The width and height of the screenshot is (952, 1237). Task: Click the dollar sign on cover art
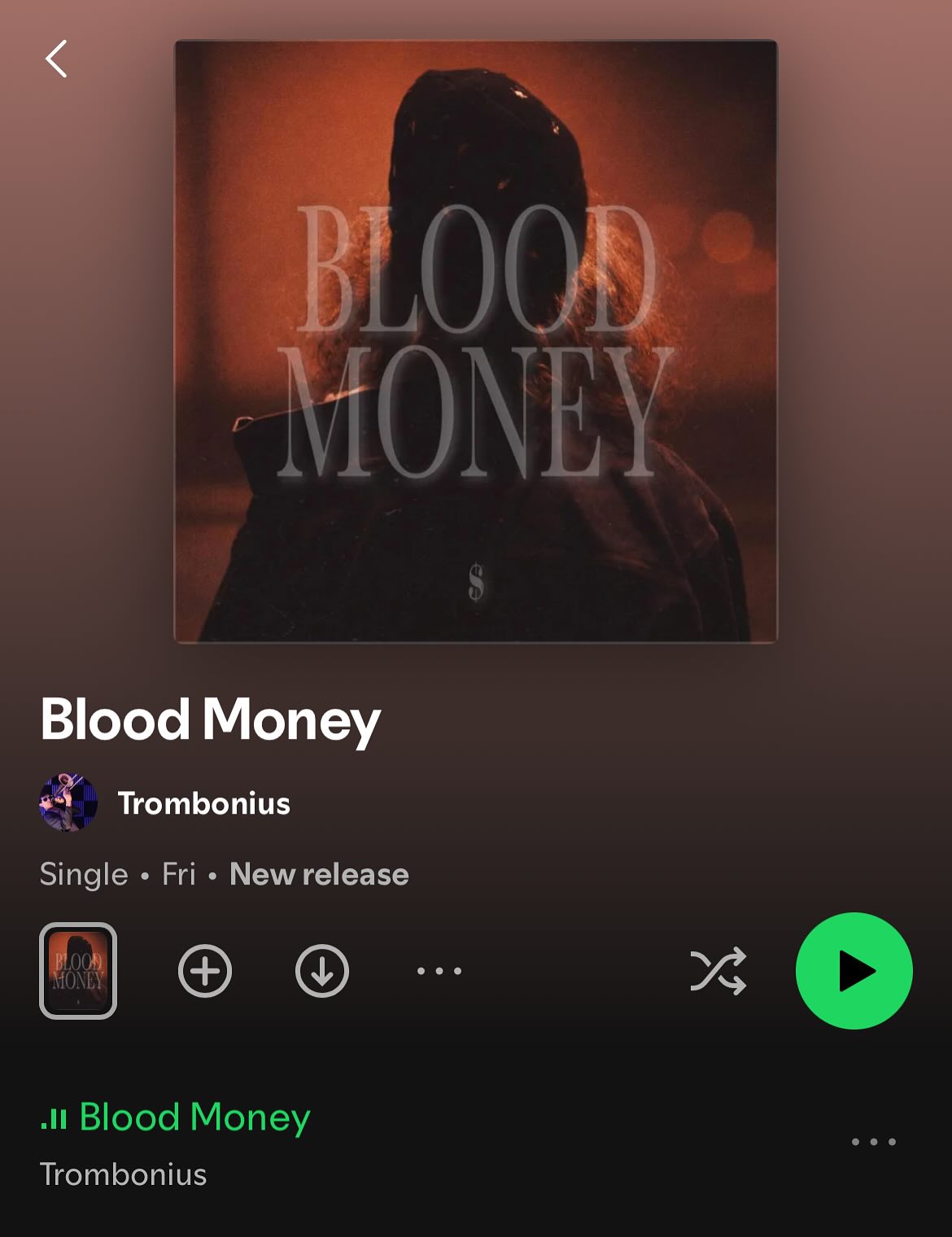click(x=476, y=583)
